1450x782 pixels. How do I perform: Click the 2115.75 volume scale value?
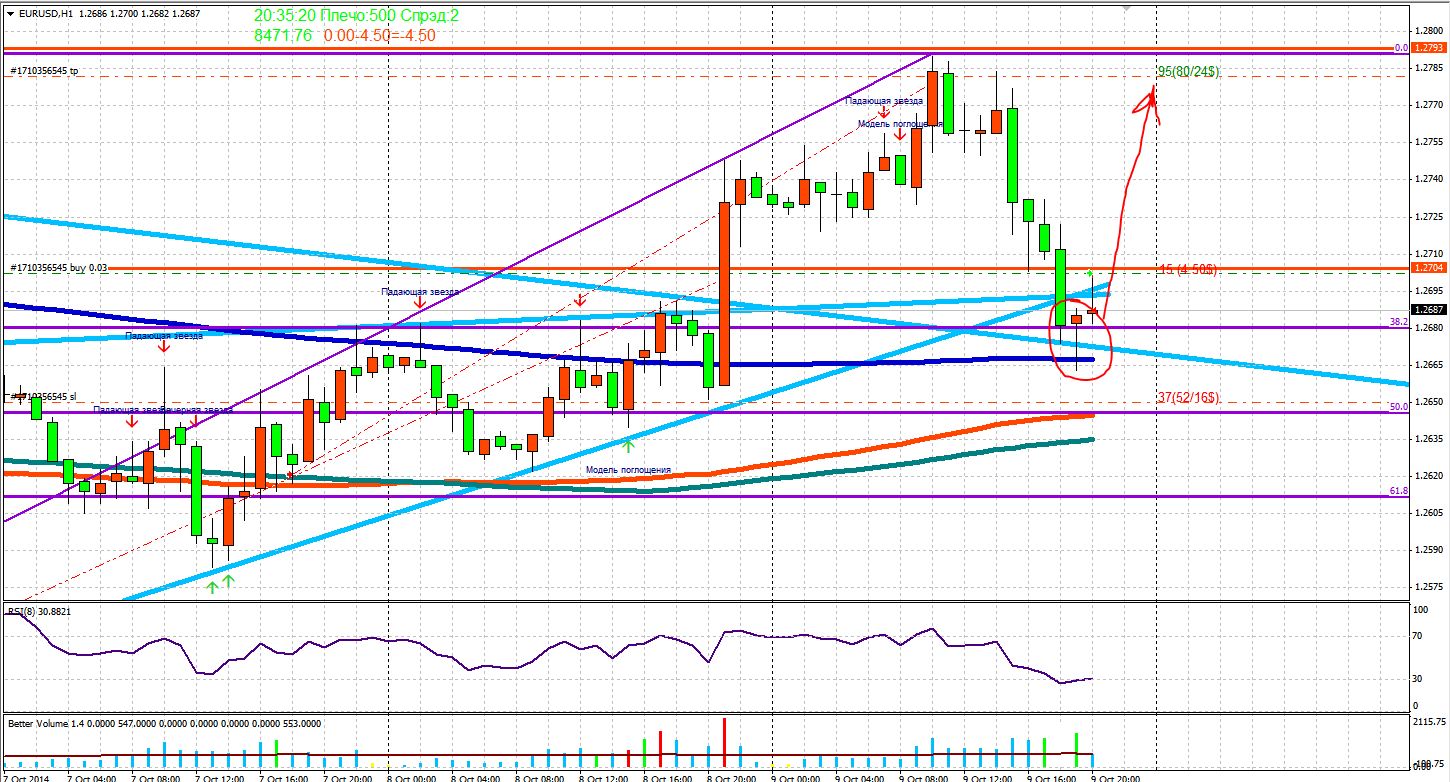(1428, 722)
